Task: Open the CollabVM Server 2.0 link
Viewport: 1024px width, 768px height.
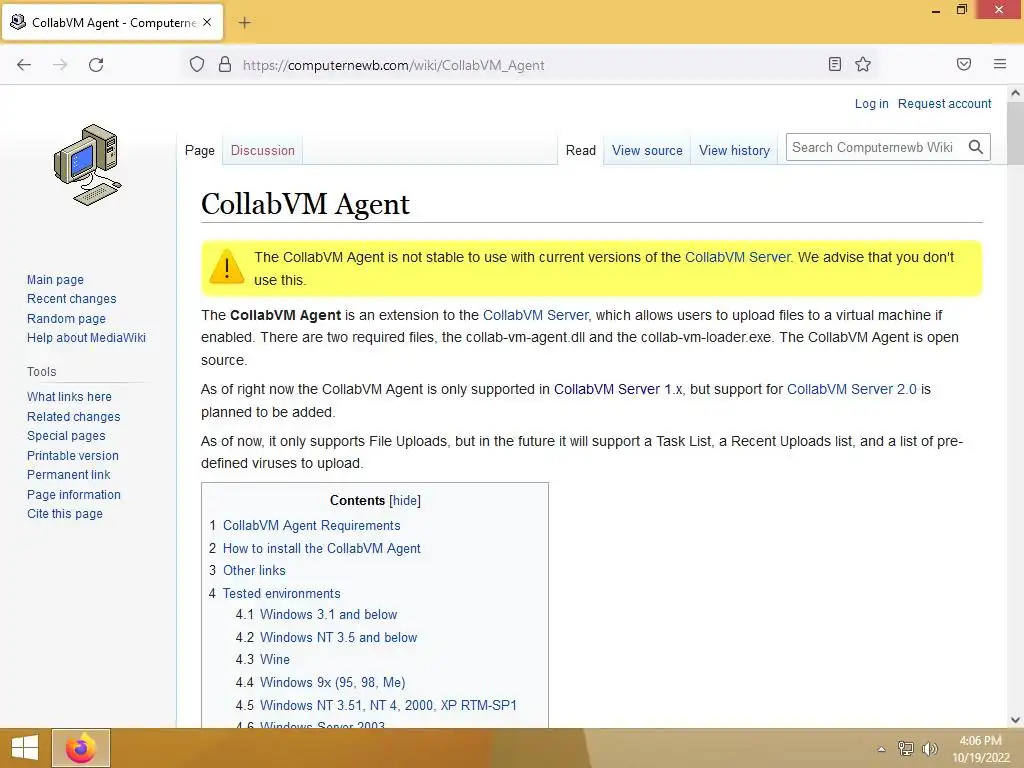Action: [852, 389]
